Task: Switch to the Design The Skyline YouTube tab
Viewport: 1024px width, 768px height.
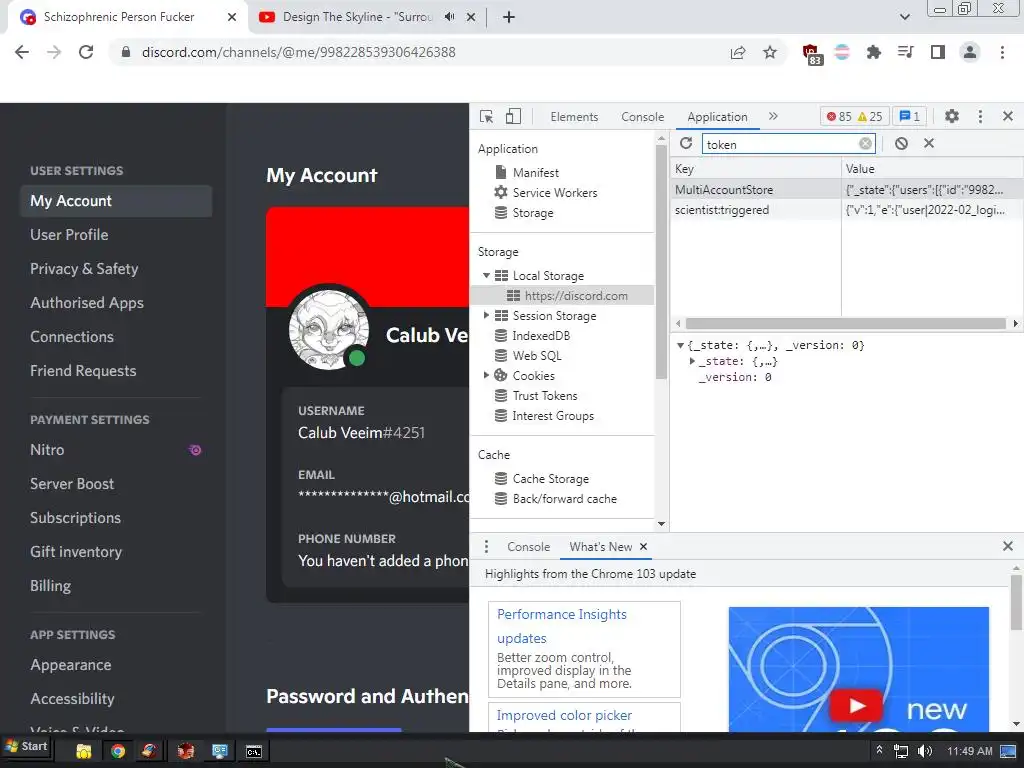Action: (x=357, y=17)
